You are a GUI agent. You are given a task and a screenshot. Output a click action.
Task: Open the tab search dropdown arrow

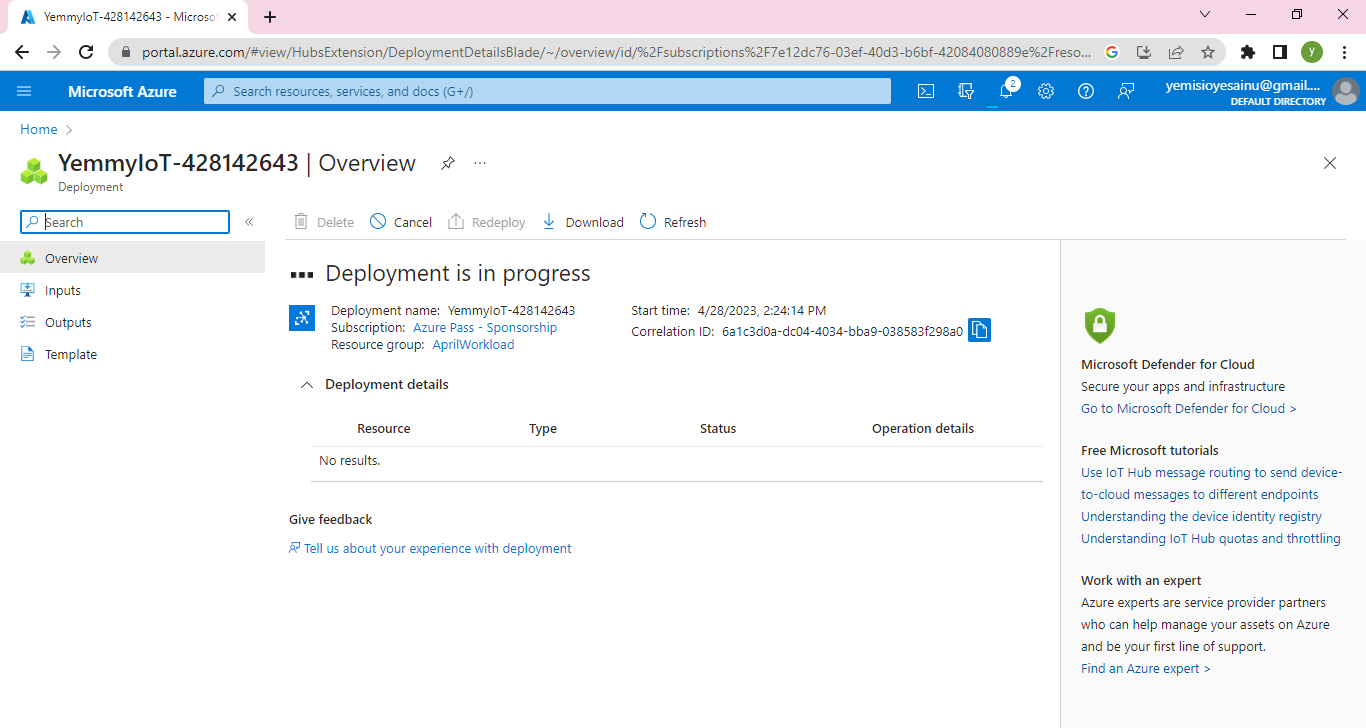point(1204,15)
